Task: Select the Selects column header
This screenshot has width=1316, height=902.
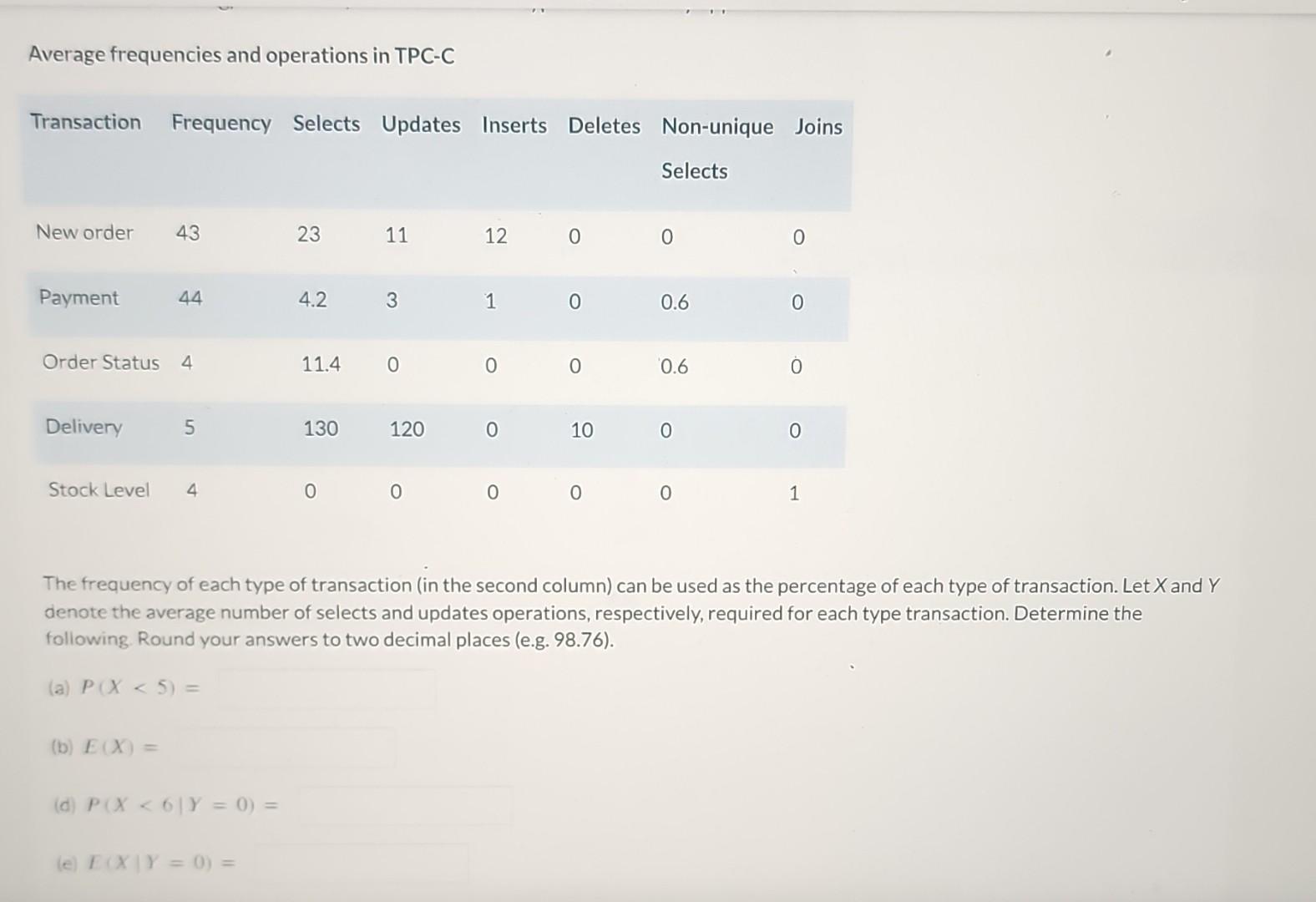Action: point(326,124)
